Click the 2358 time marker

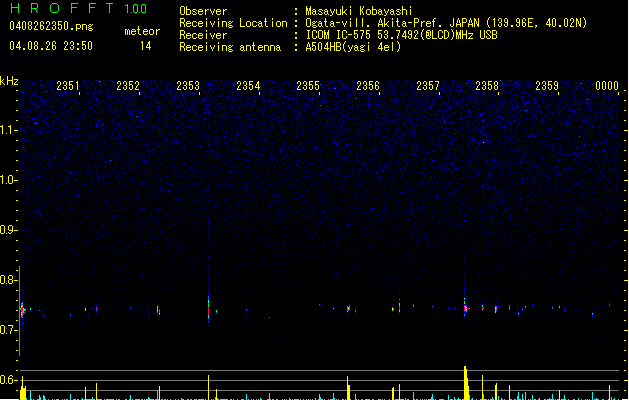click(487, 85)
